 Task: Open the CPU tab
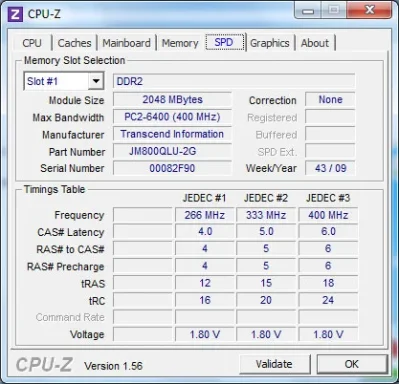tap(32, 43)
